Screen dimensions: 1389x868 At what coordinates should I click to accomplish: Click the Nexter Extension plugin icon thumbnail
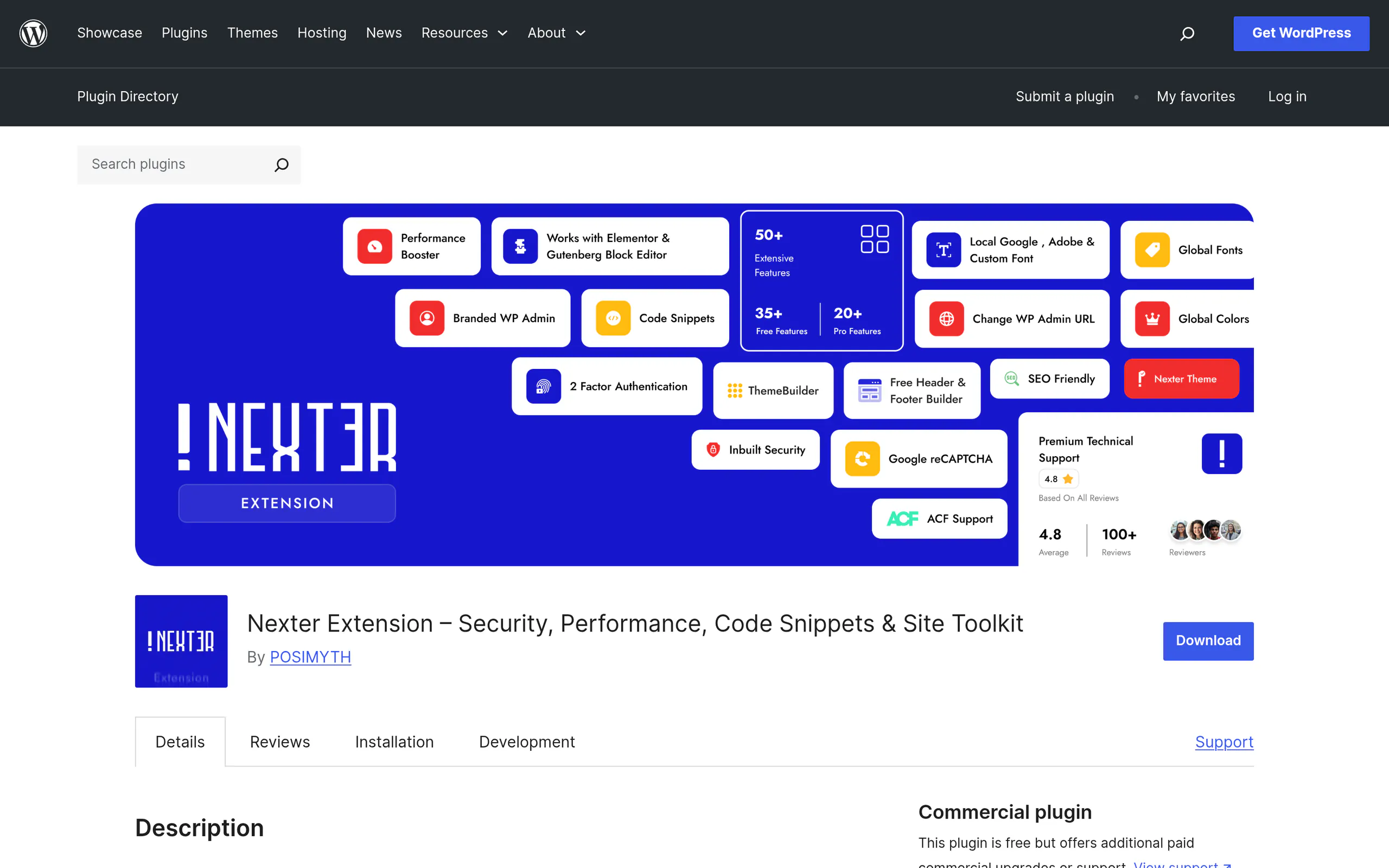click(181, 641)
